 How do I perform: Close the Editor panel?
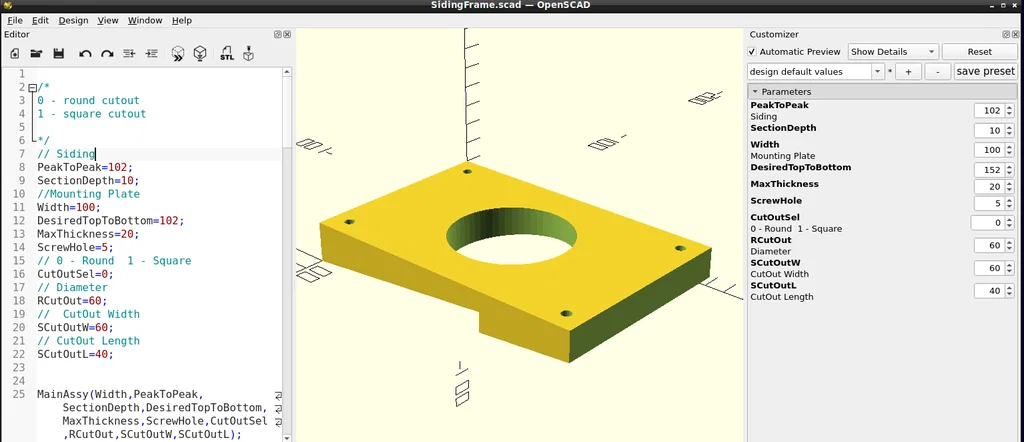[x=287, y=35]
